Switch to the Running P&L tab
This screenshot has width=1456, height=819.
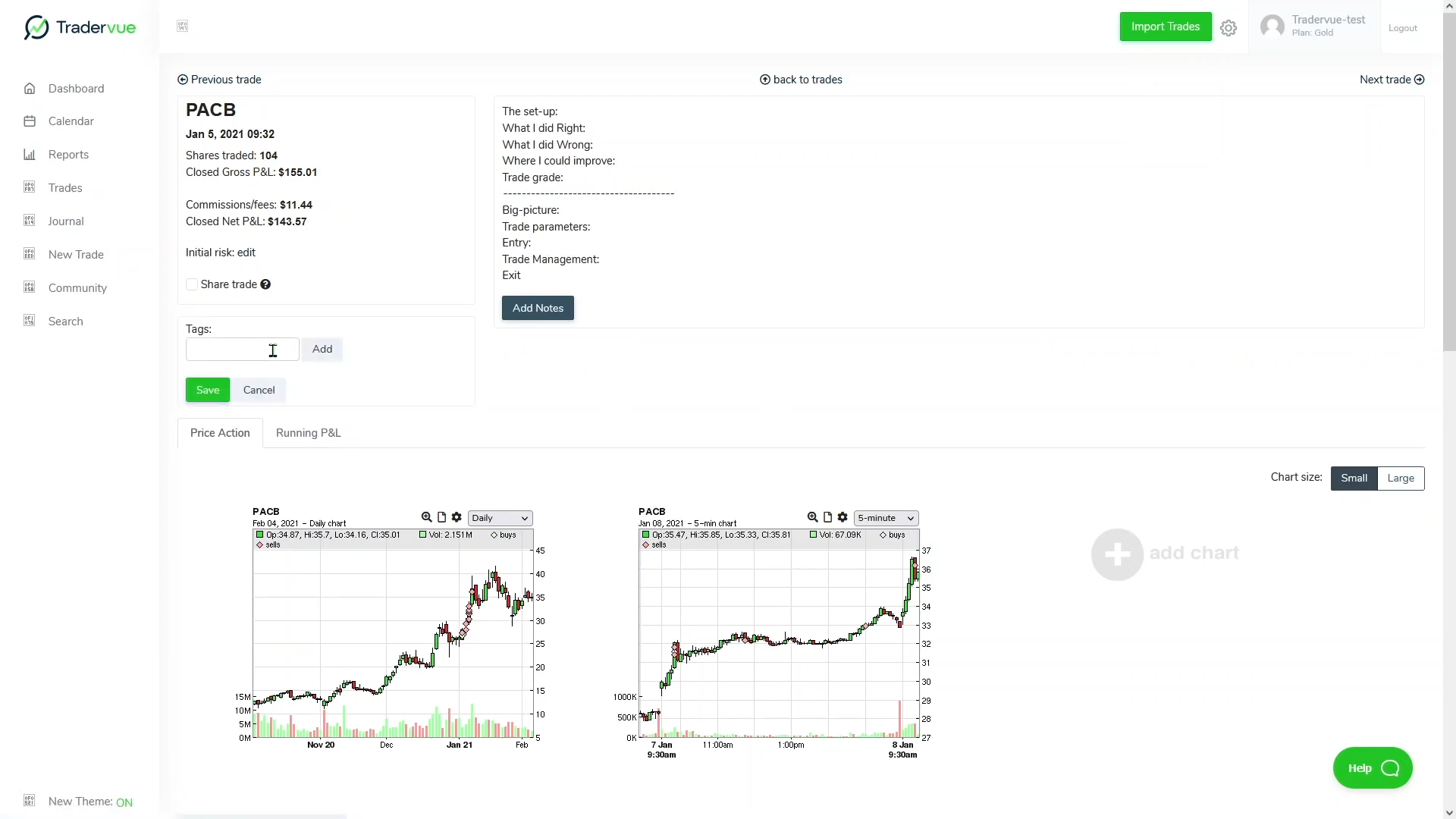(308, 433)
